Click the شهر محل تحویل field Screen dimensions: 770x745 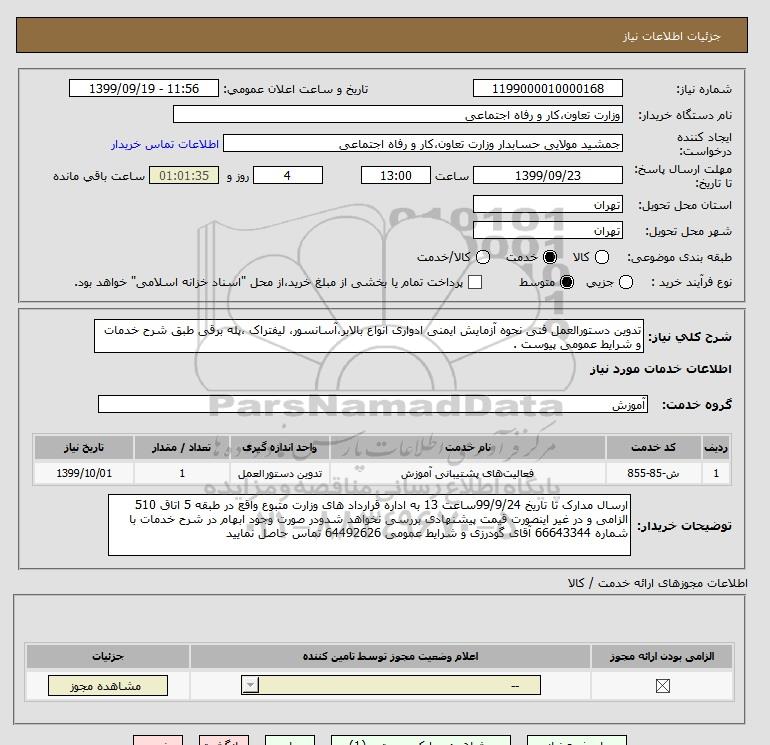[548, 230]
